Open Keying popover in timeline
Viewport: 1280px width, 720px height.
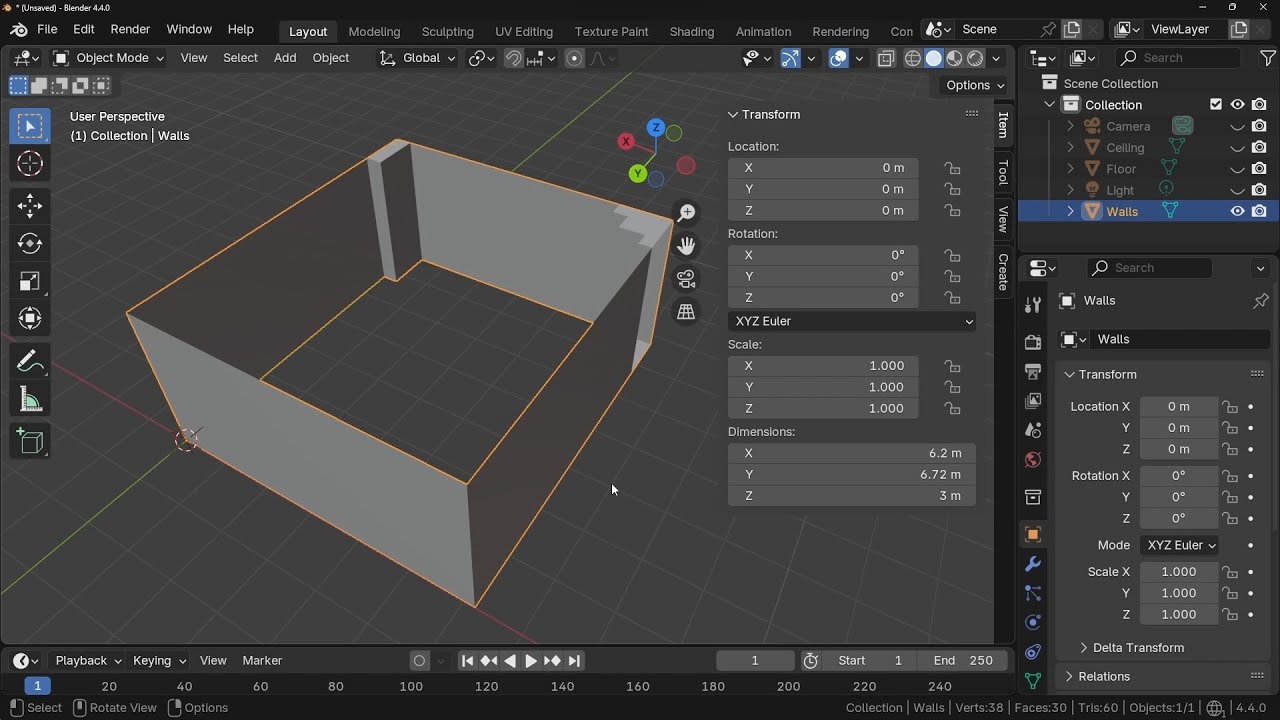158,660
